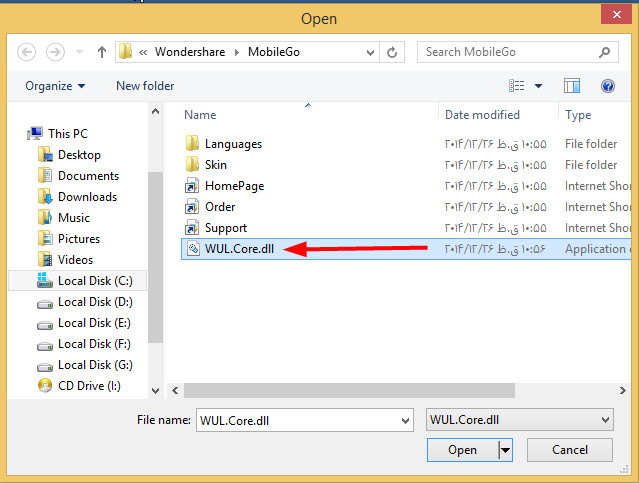Screen dimensions: 639x484
Task: Create a New folder
Action: [x=145, y=86]
